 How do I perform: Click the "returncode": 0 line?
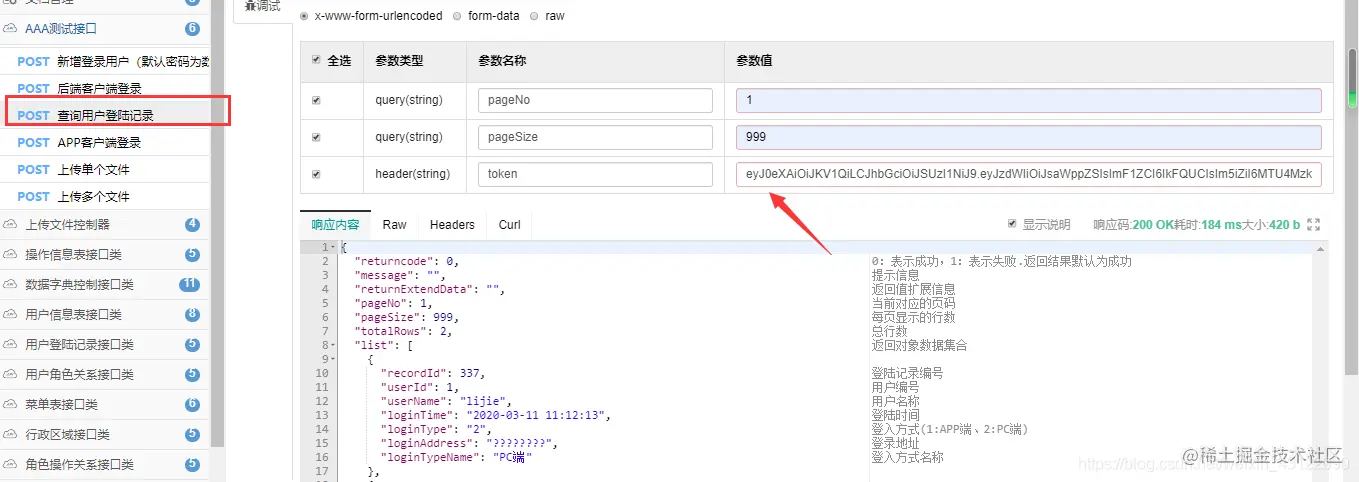click(405, 261)
